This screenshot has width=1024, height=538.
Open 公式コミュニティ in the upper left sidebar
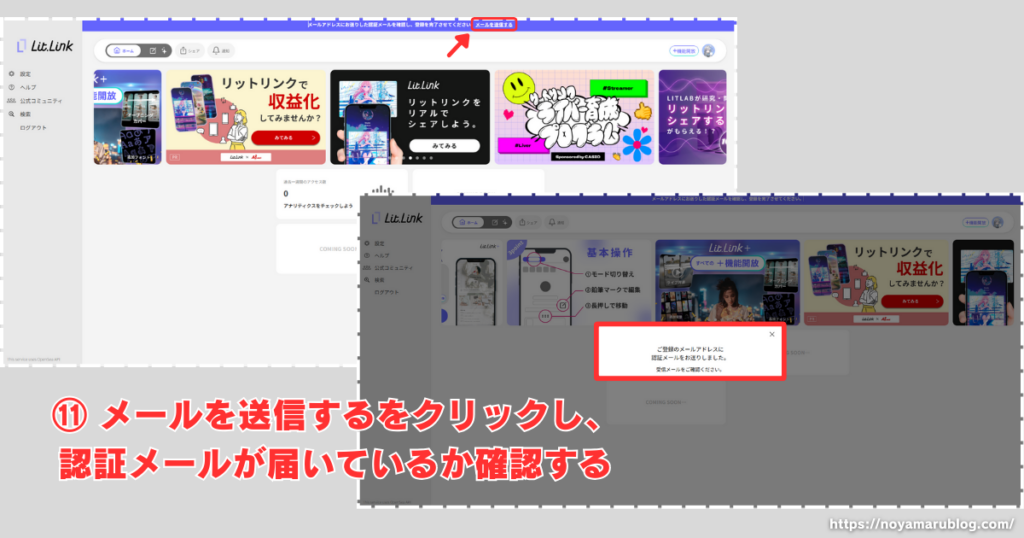[36, 101]
